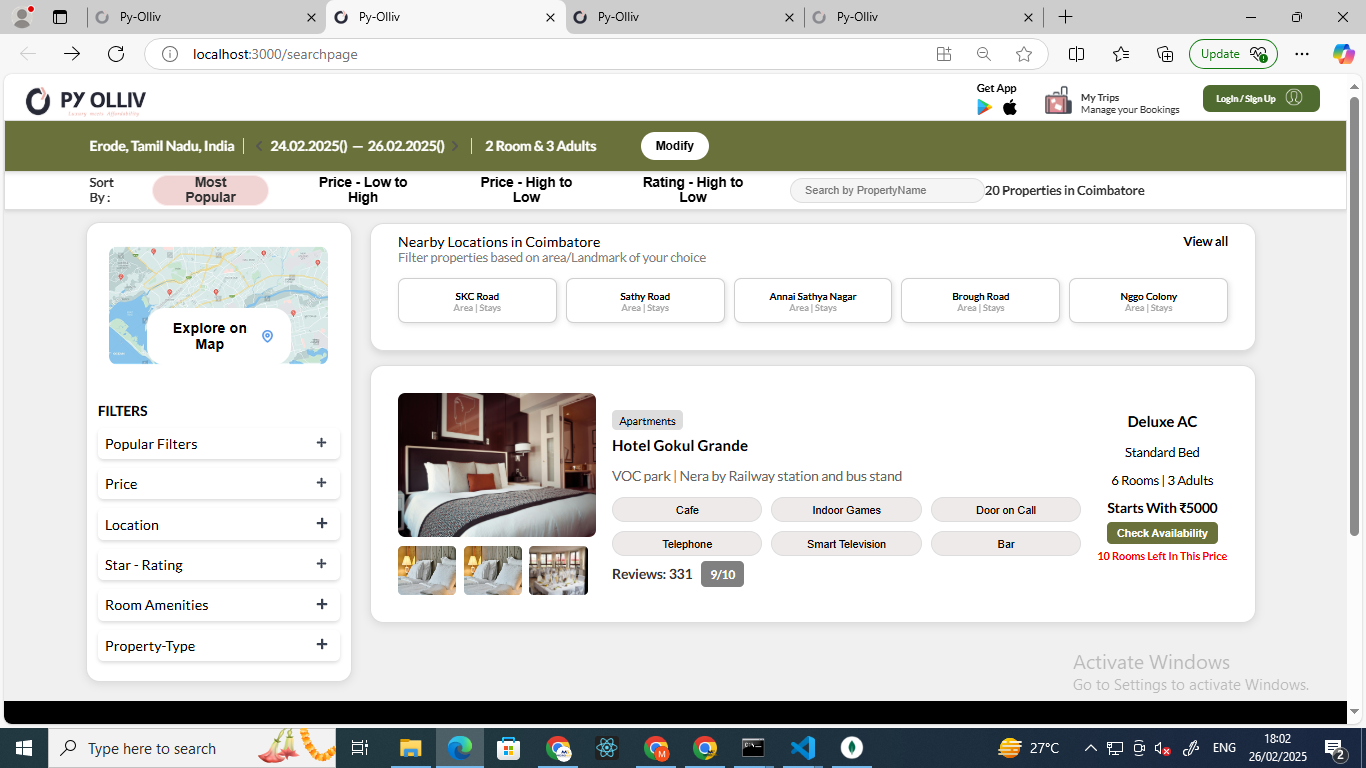Sort by Price - Low to High
The height and width of the screenshot is (768, 1366).
click(x=363, y=190)
